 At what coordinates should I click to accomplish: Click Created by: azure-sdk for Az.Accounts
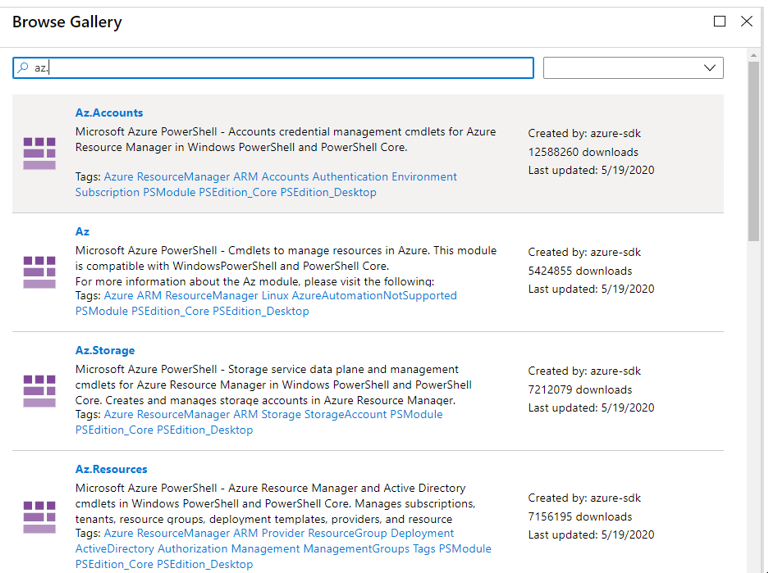pos(584,133)
